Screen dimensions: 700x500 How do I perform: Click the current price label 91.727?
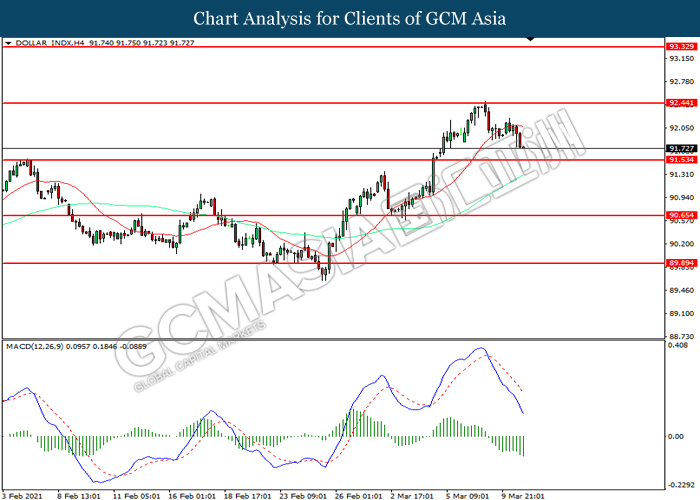coord(681,148)
